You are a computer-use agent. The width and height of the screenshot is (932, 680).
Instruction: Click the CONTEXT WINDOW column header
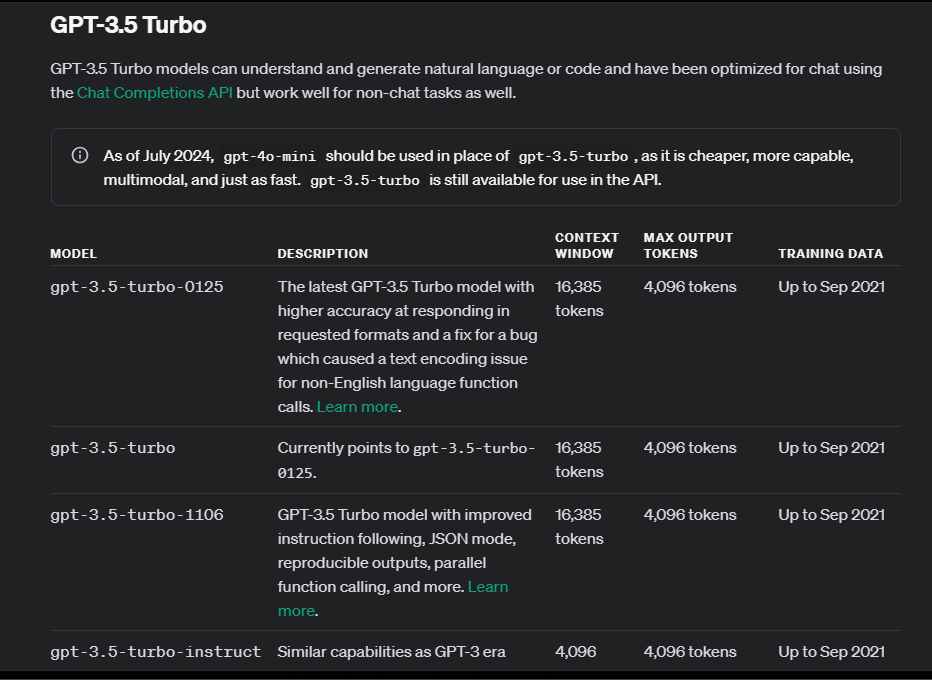click(587, 245)
